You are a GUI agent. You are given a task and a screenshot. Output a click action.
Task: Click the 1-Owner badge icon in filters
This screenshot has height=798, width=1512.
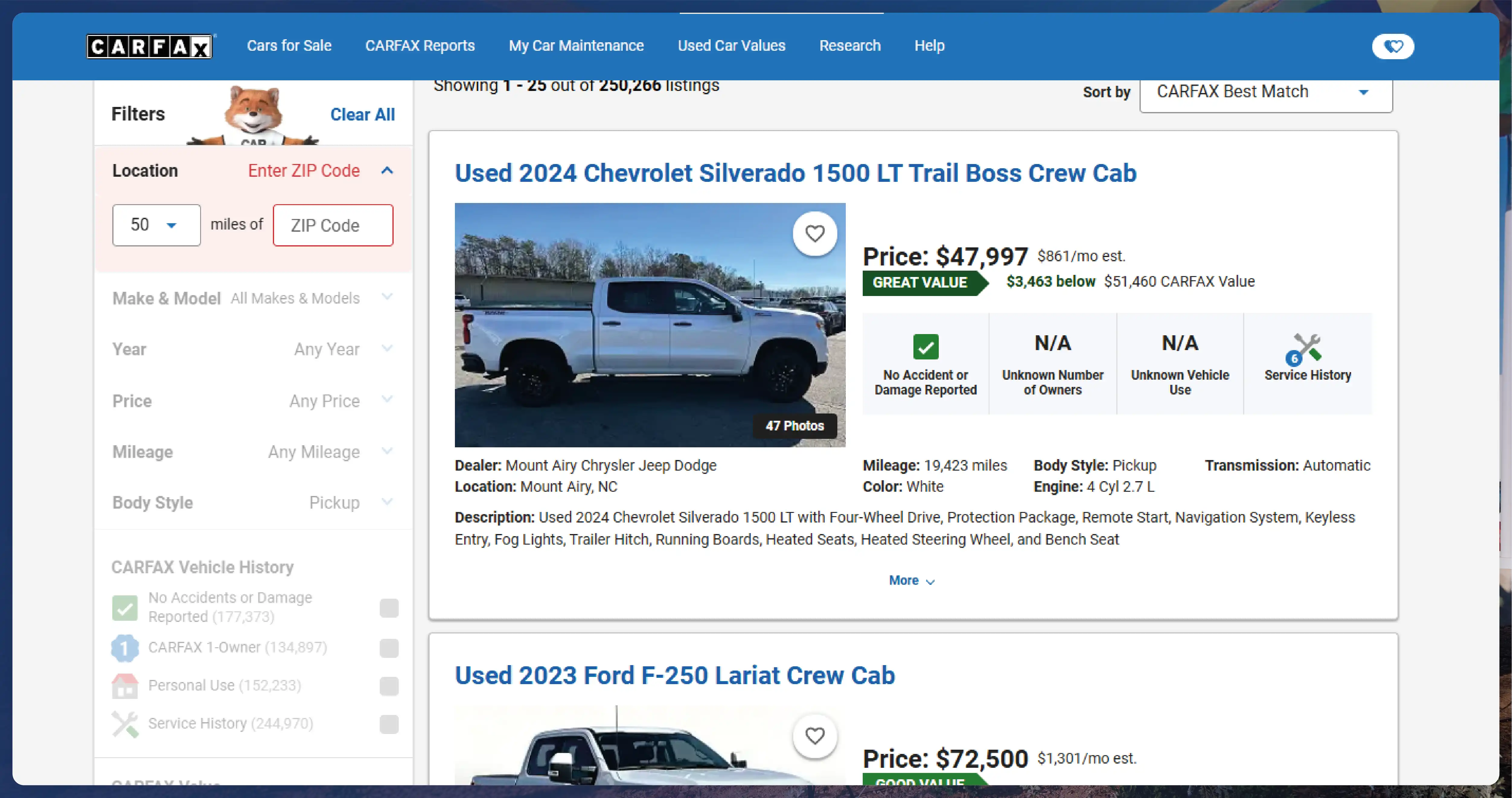tap(125, 648)
